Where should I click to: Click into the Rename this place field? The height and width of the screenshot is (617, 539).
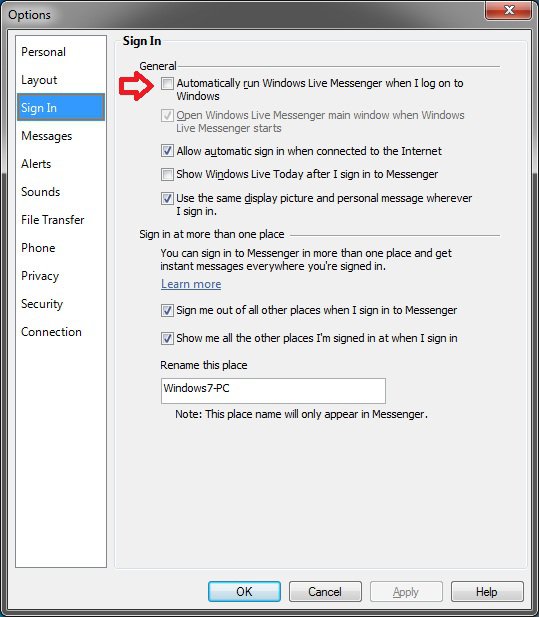coord(273,391)
